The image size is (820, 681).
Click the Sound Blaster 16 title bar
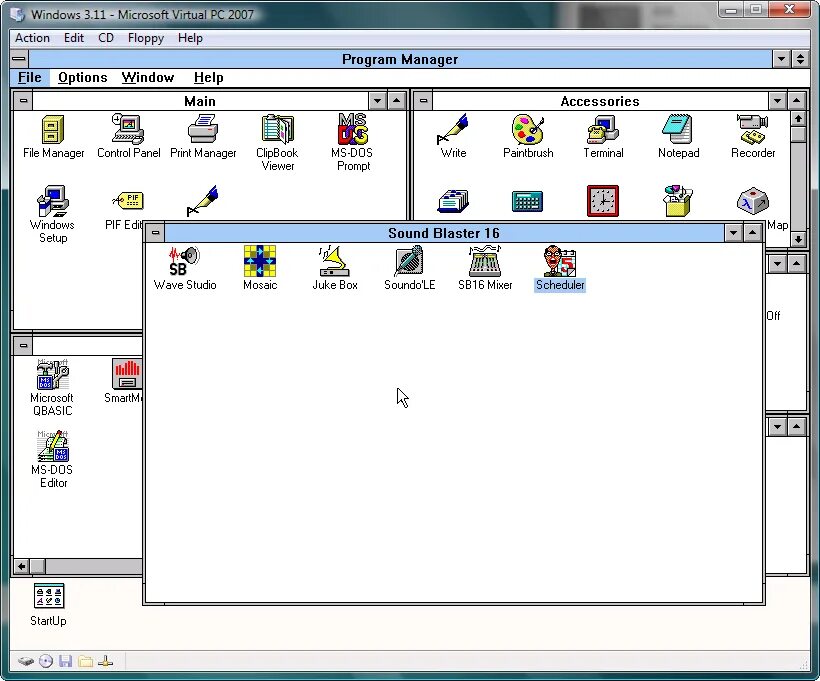pos(444,233)
